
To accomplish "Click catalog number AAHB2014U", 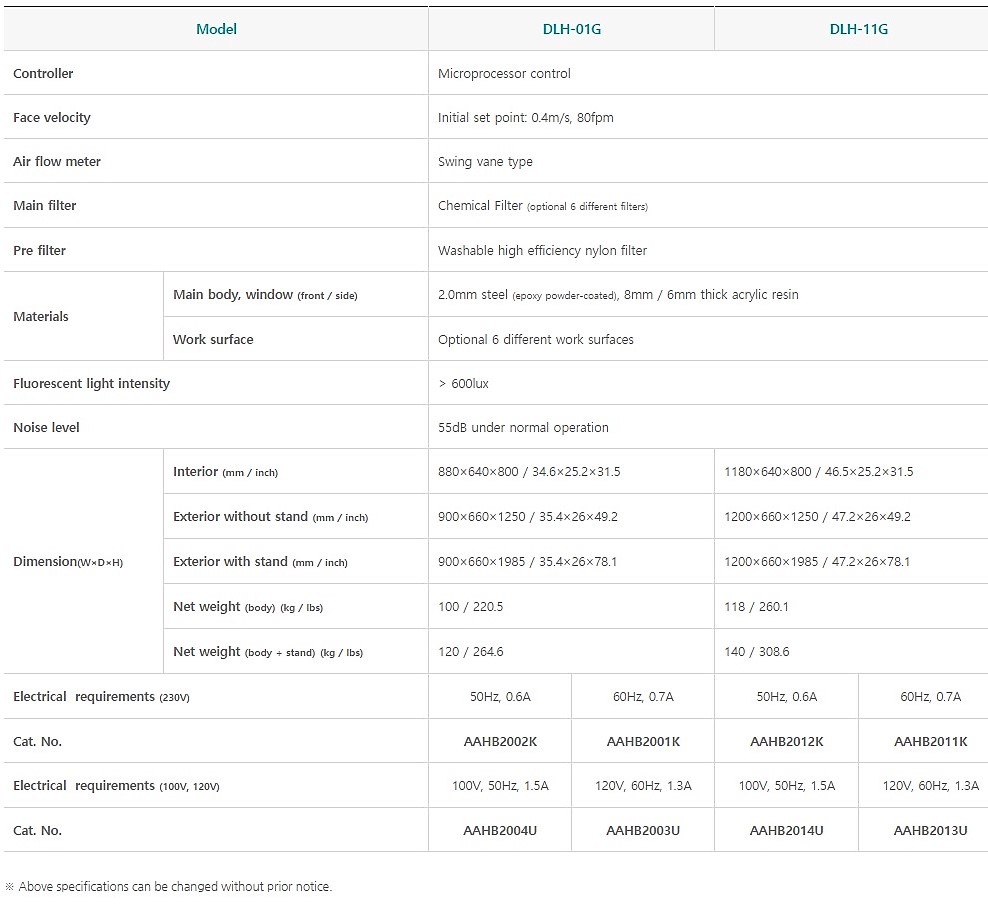I will point(786,830).
